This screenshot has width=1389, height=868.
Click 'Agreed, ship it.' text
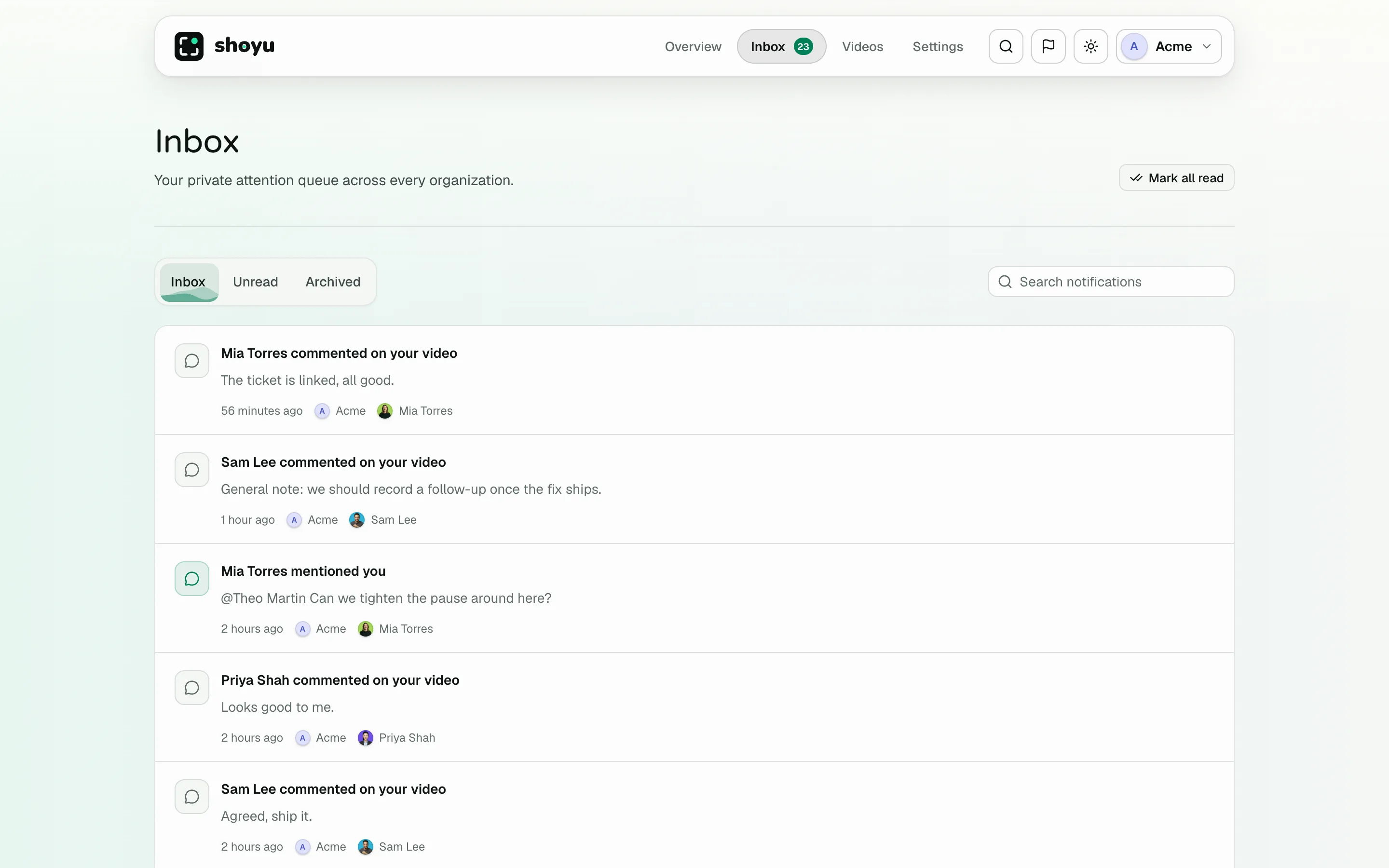266,816
